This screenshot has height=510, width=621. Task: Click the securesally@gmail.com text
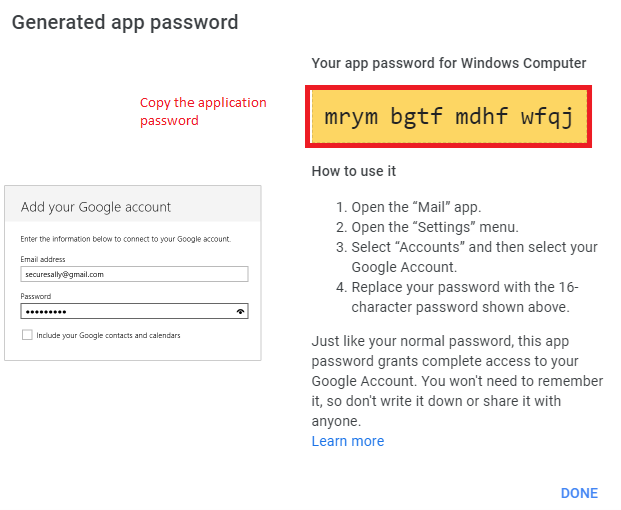pos(65,274)
